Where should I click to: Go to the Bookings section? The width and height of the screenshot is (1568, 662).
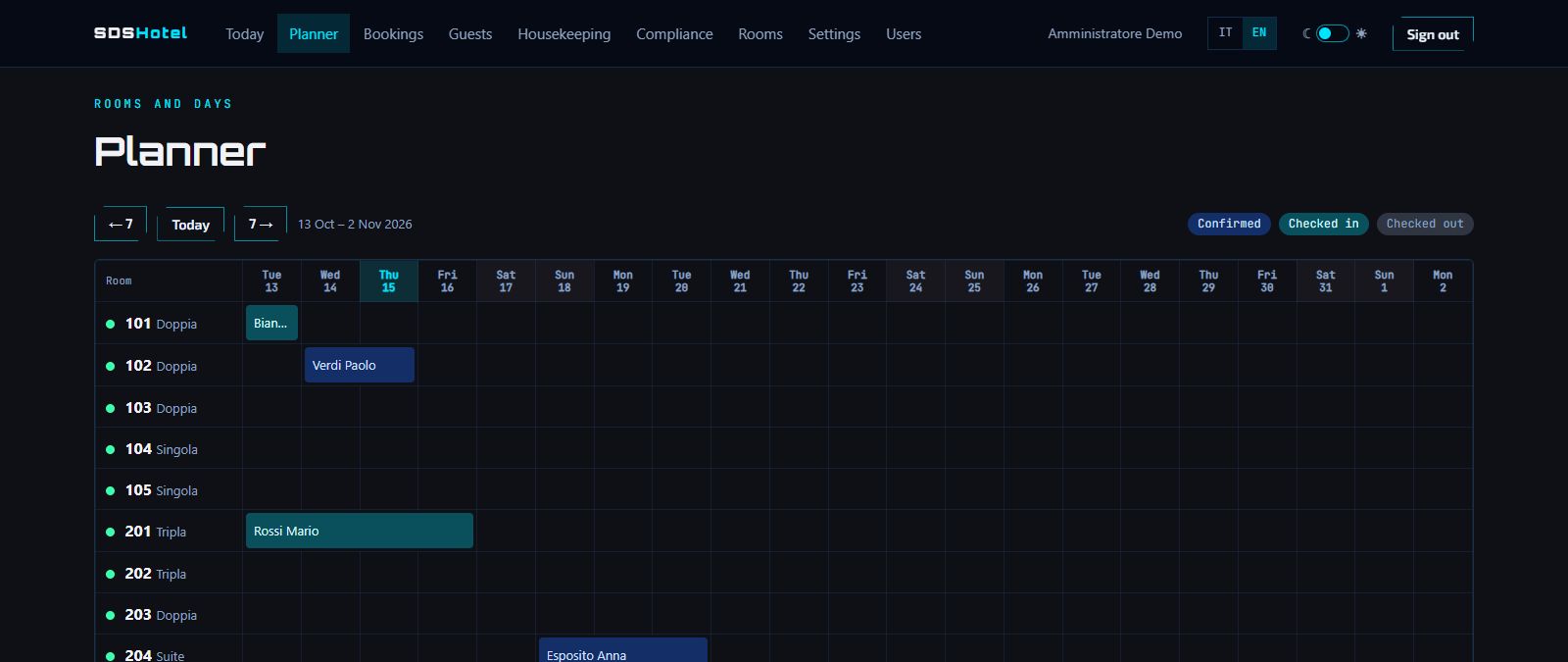(x=393, y=33)
